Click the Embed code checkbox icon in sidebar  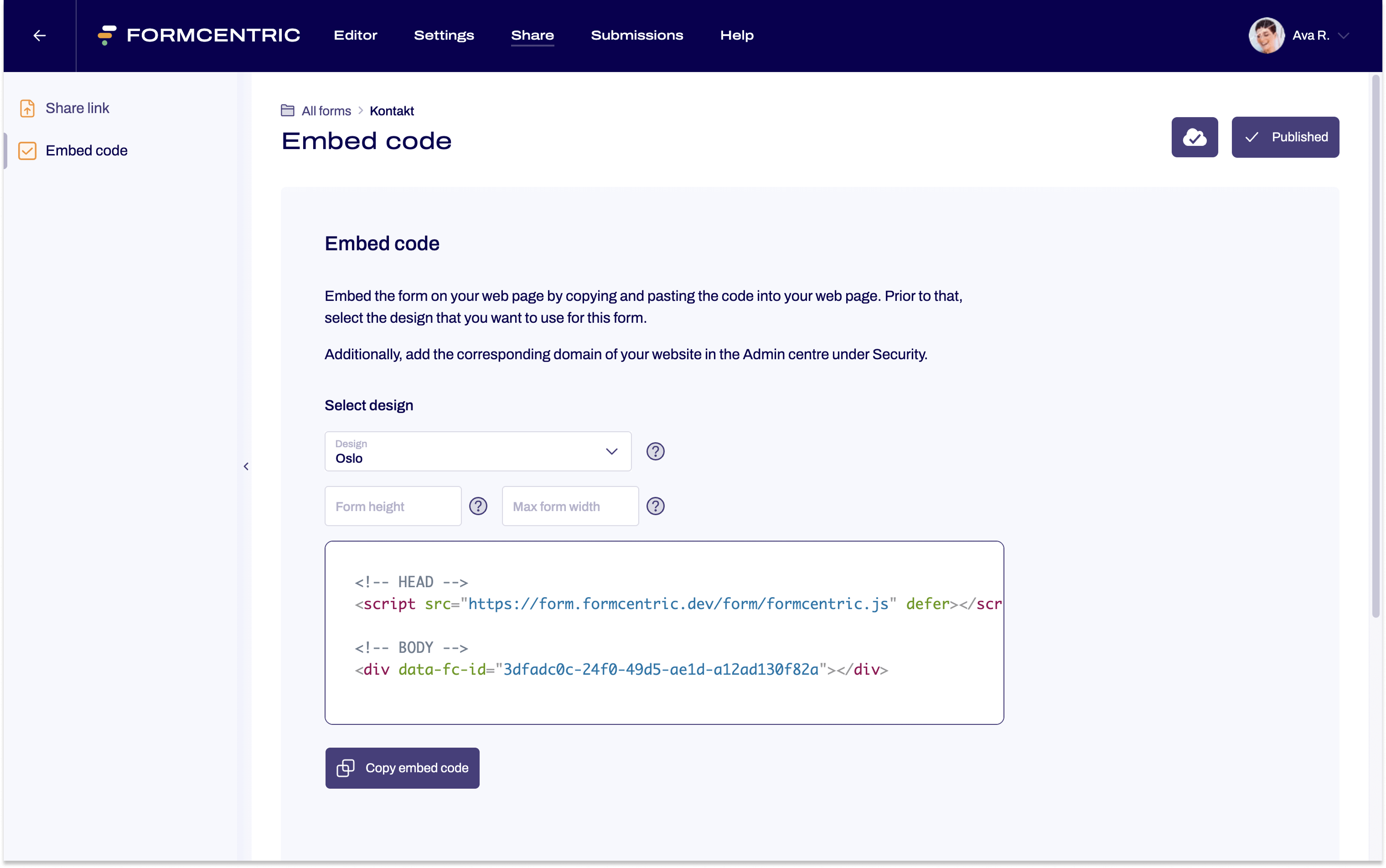(27, 150)
